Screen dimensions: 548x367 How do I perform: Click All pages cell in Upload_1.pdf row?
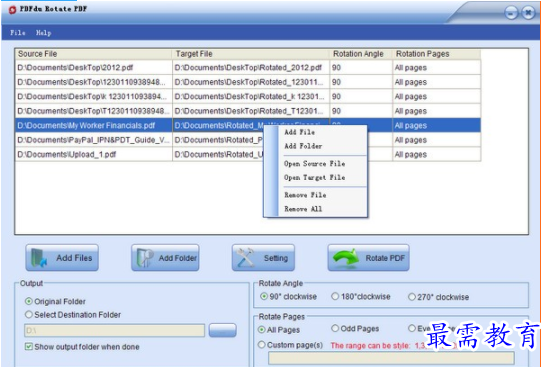(x=437, y=154)
